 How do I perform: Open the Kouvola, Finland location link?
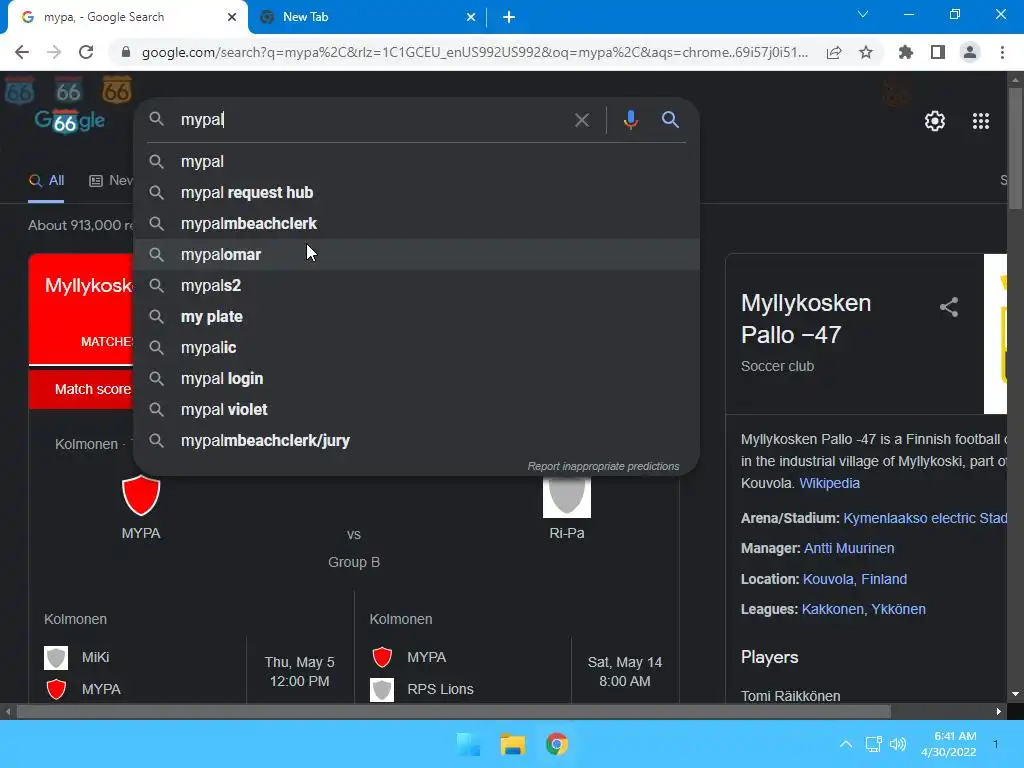855,579
